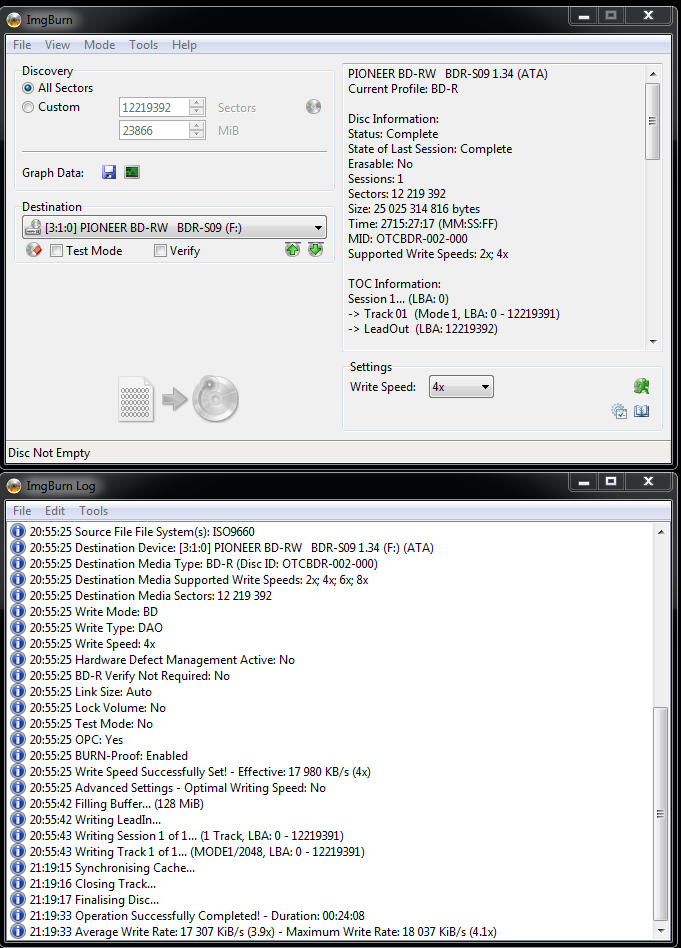Maximize the ImgBurn Log window

[611, 481]
